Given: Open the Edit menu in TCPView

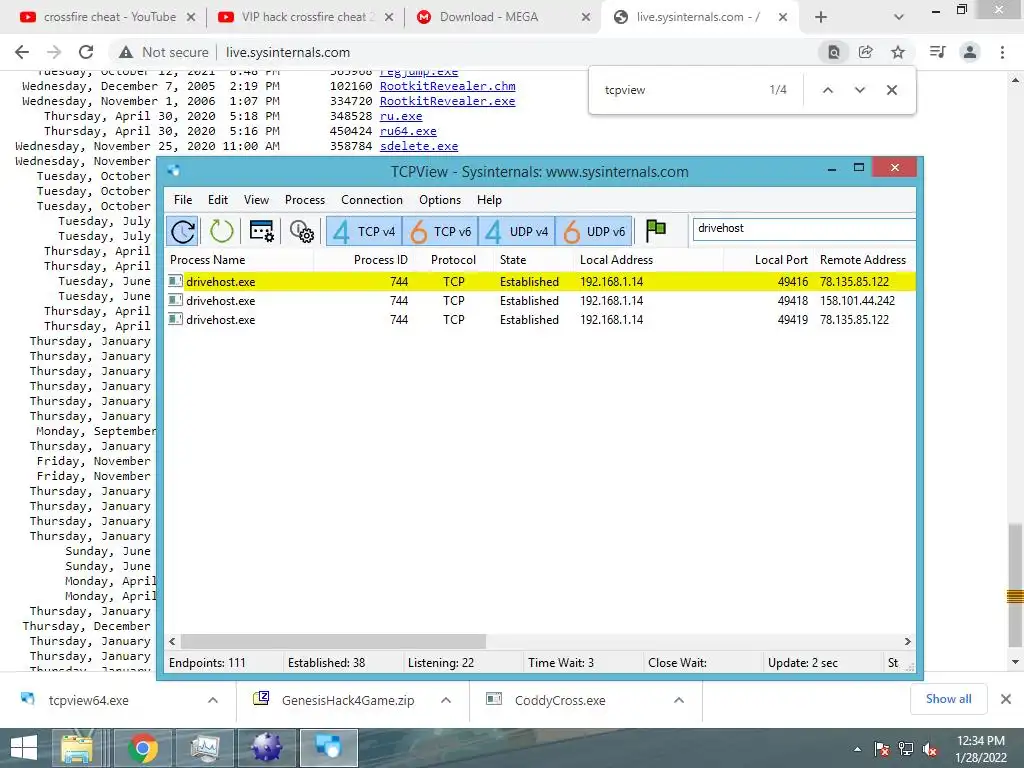Looking at the screenshot, I should point(218,200).
